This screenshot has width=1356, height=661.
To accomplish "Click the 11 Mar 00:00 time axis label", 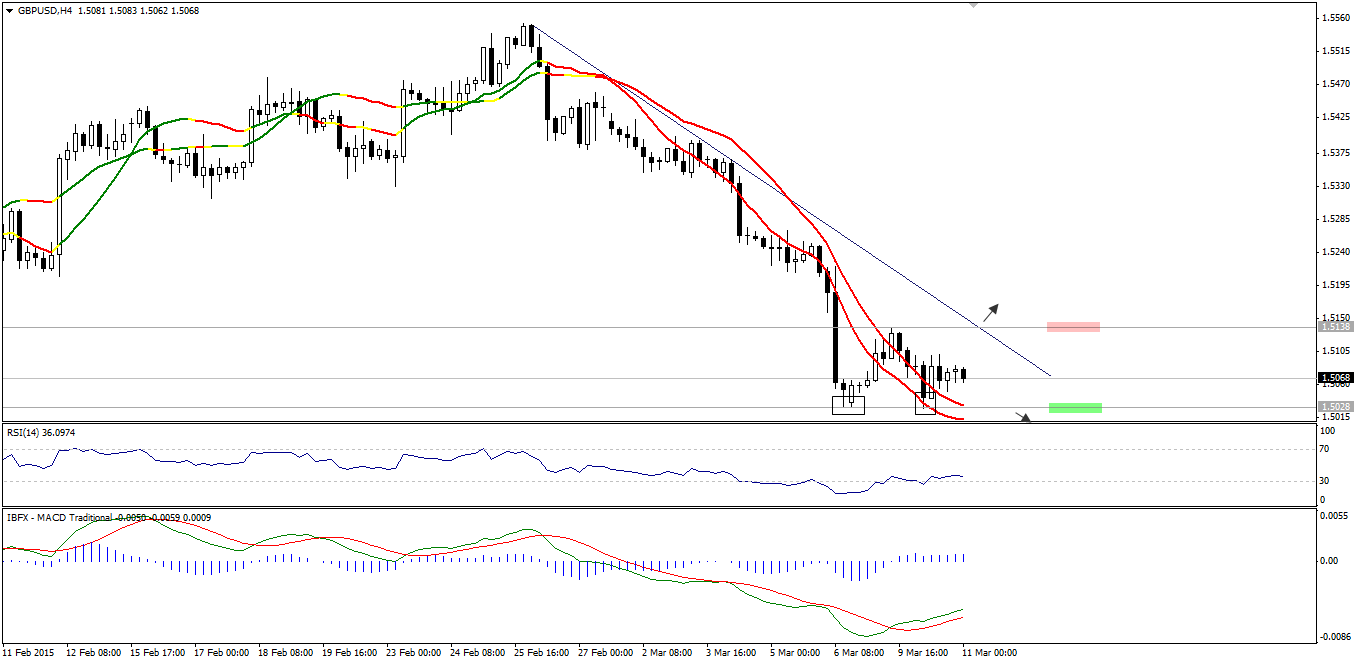I will [989, 652].
